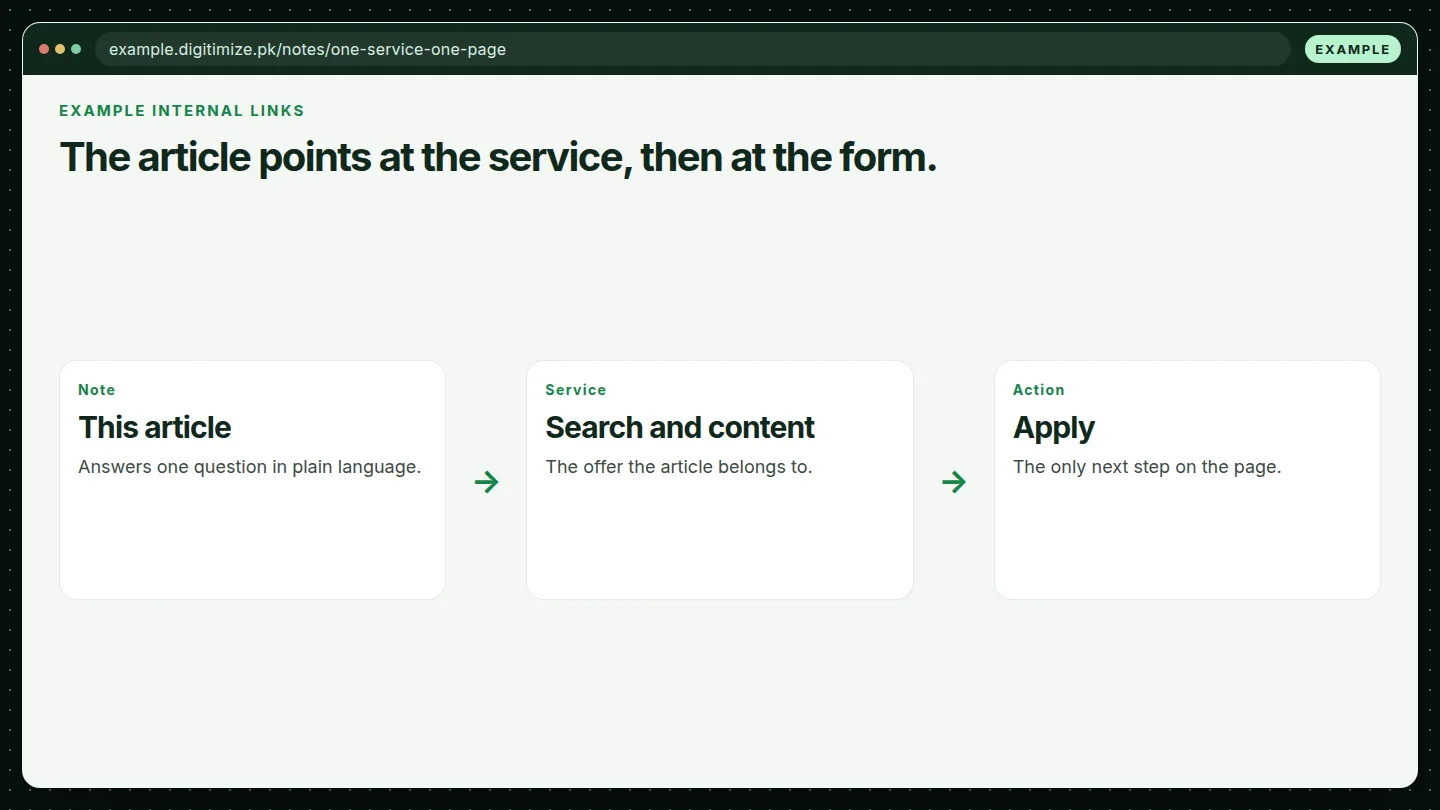The width and height of the screenshot is (1440, 810).
Task: Open the 'Search and content' card title
Action: [x=680, y=427]
